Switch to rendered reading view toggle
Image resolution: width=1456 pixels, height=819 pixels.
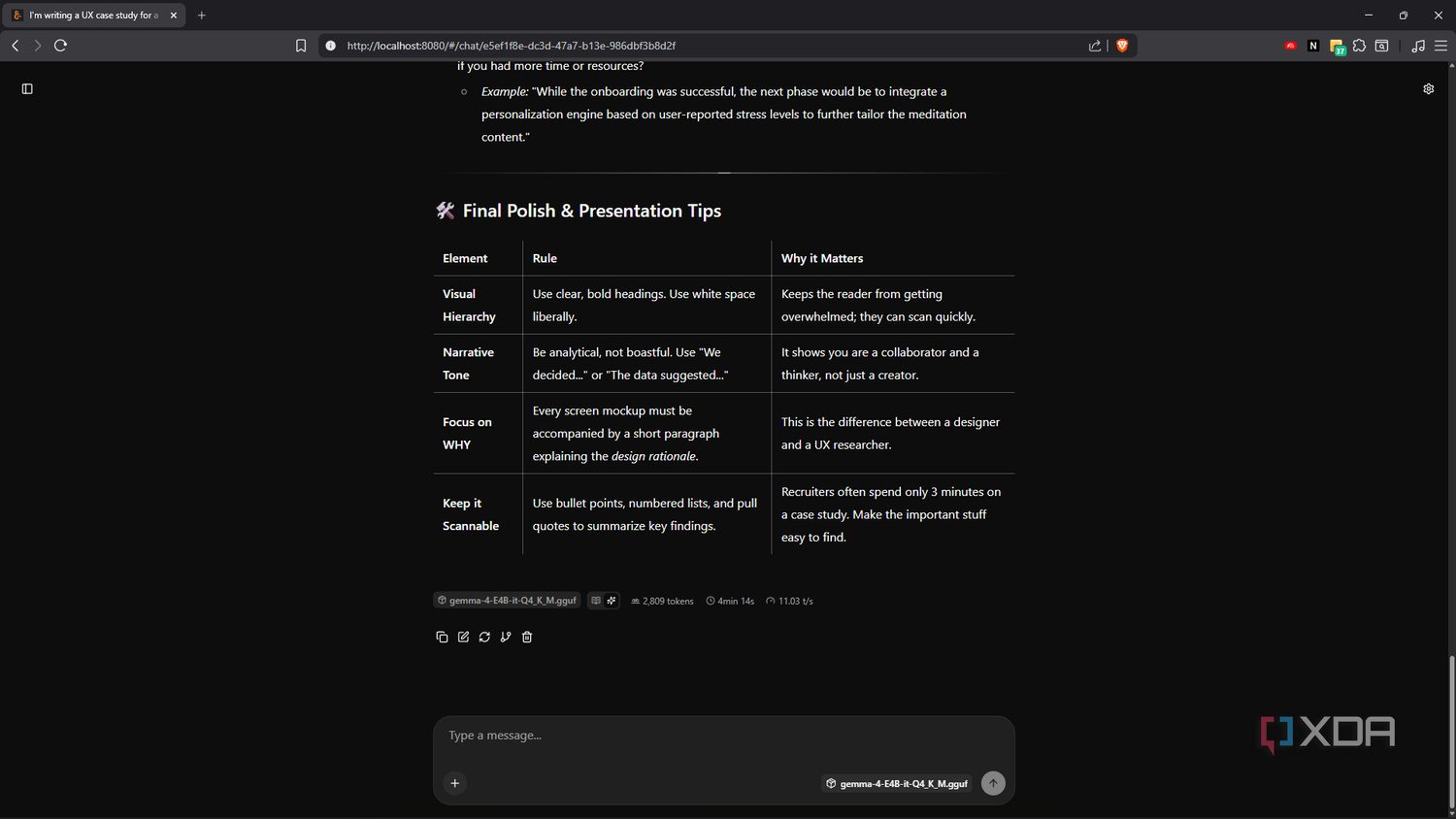point(596,601)
